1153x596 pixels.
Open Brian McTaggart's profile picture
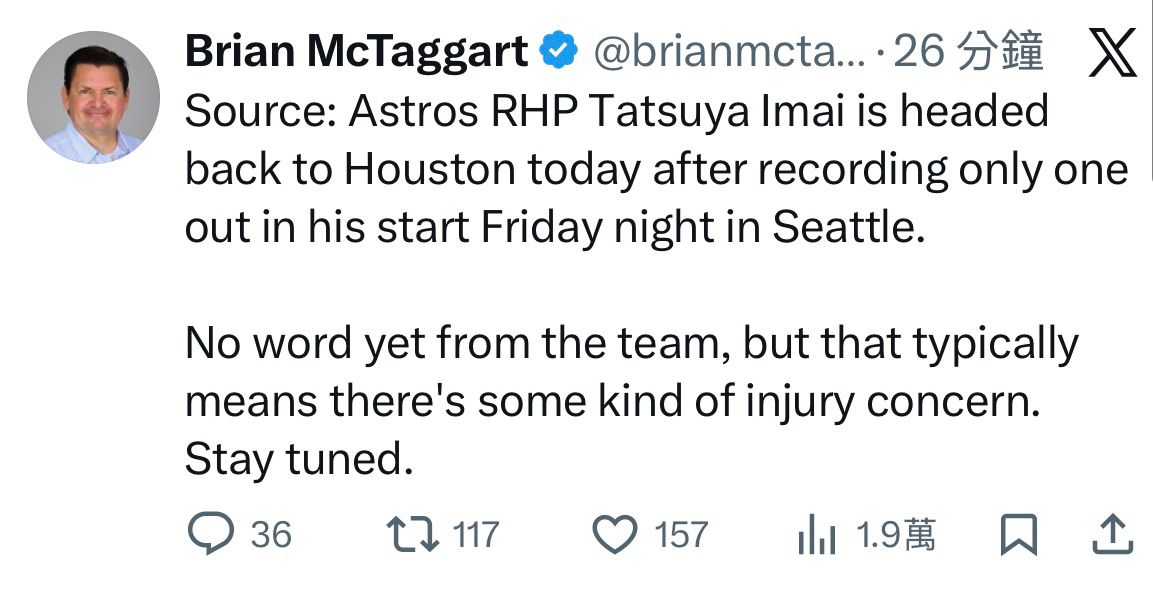(93, 97)
